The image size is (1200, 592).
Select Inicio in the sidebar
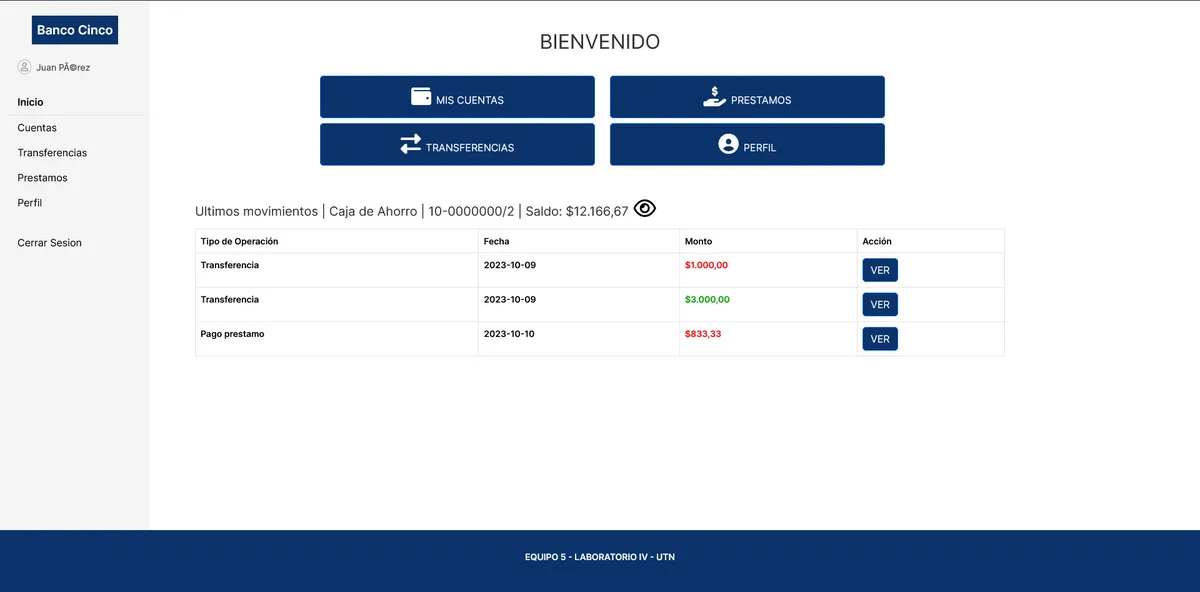pos(30,102)
